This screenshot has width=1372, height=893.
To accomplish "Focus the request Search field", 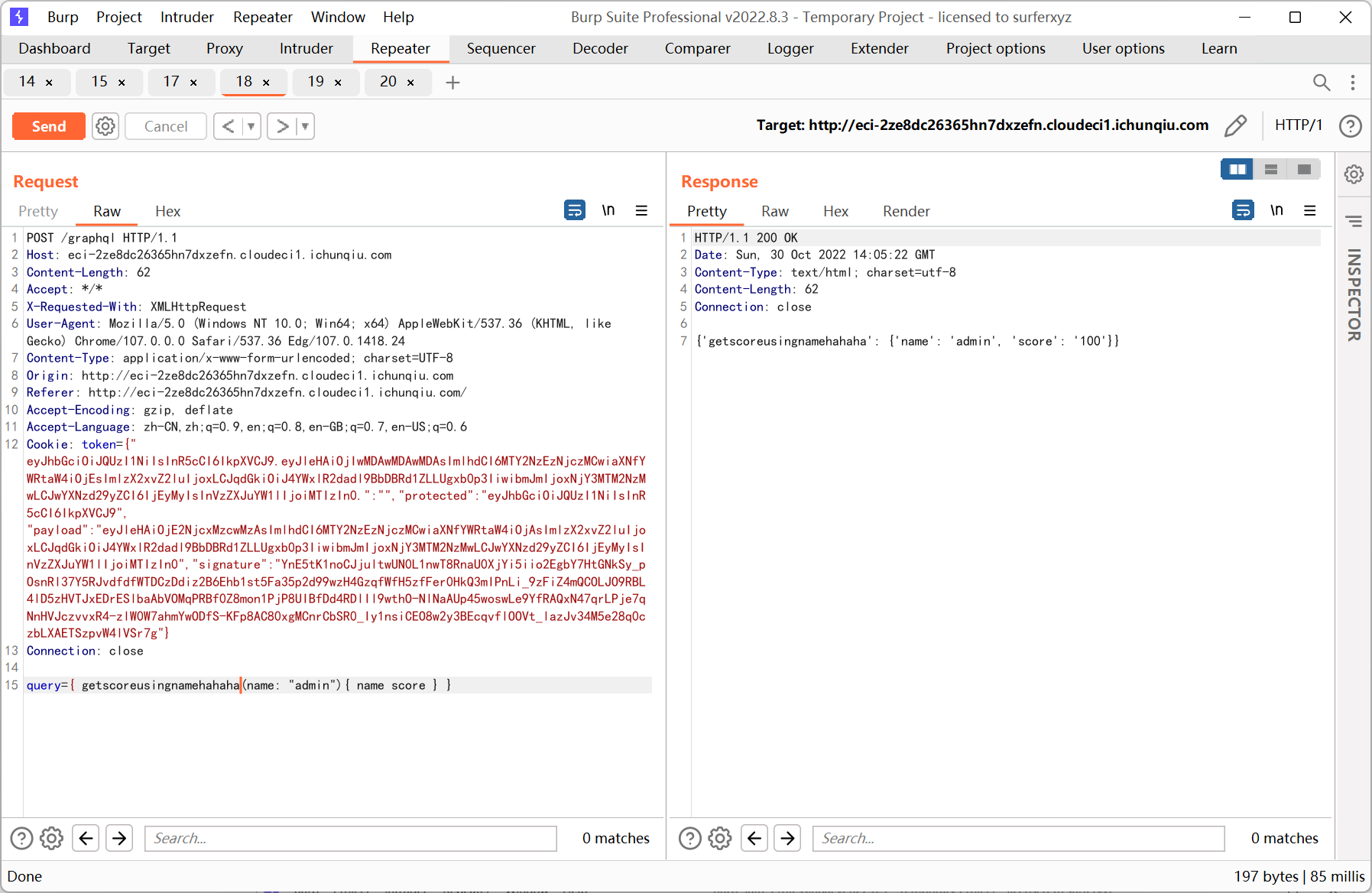I will point(350,839).
